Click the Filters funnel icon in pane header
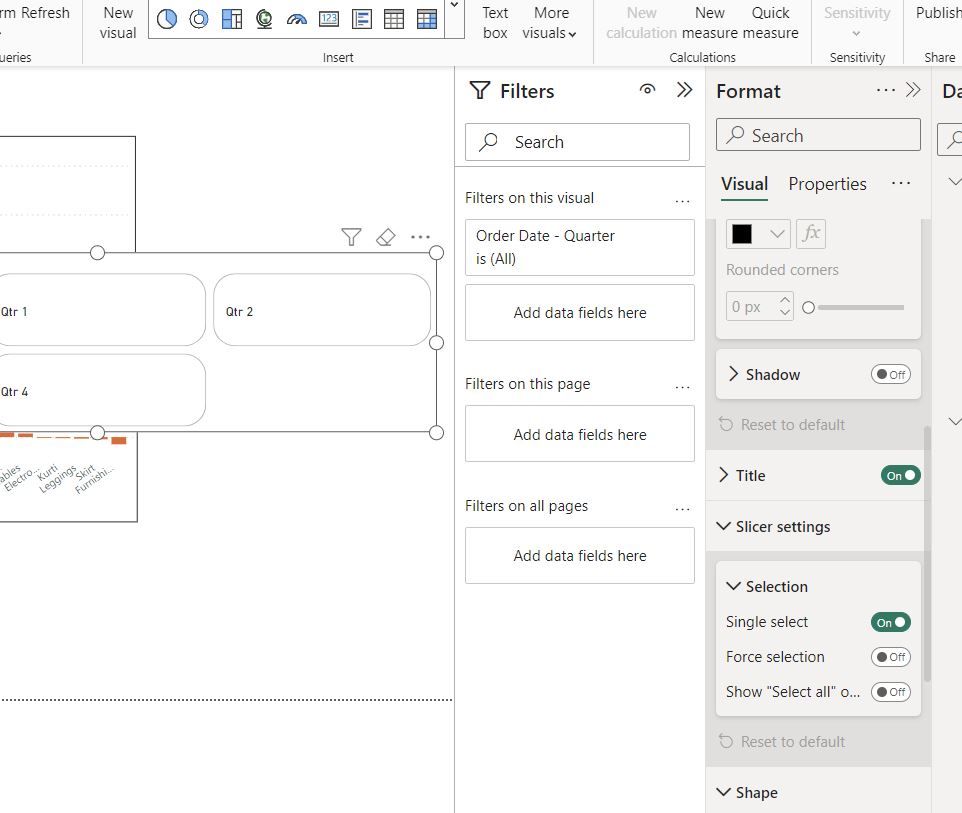 tap(480, 91)
